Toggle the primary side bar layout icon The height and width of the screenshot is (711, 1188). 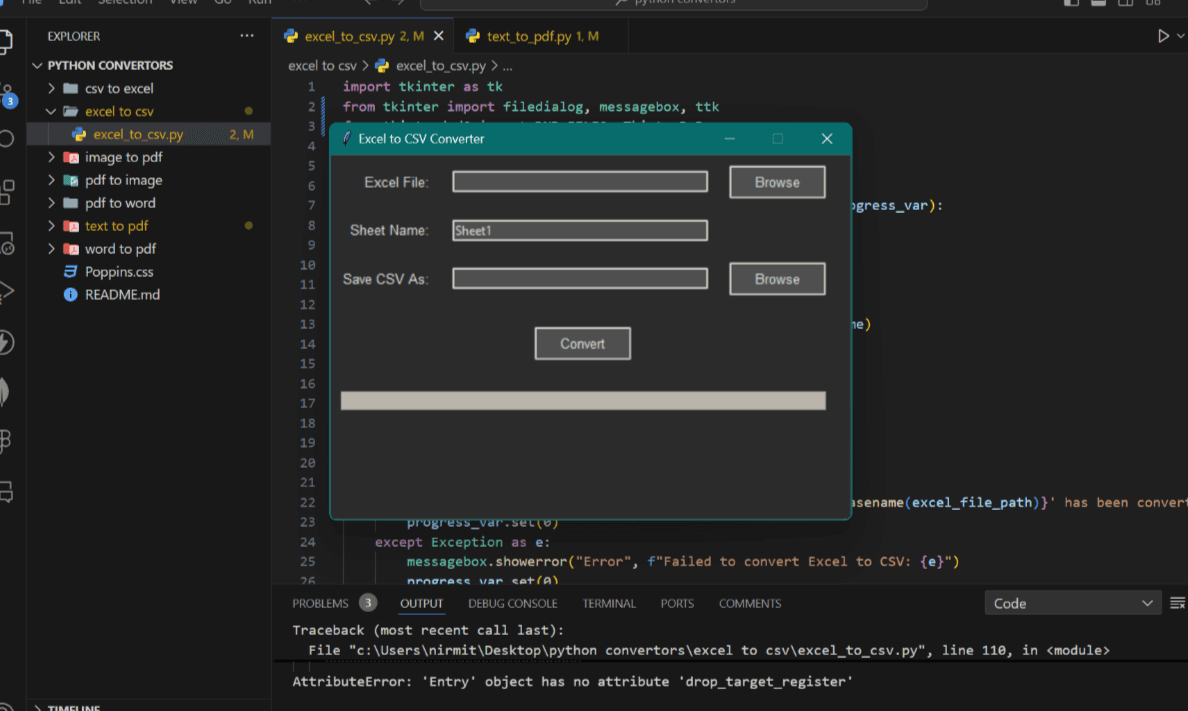[1071, 3]
